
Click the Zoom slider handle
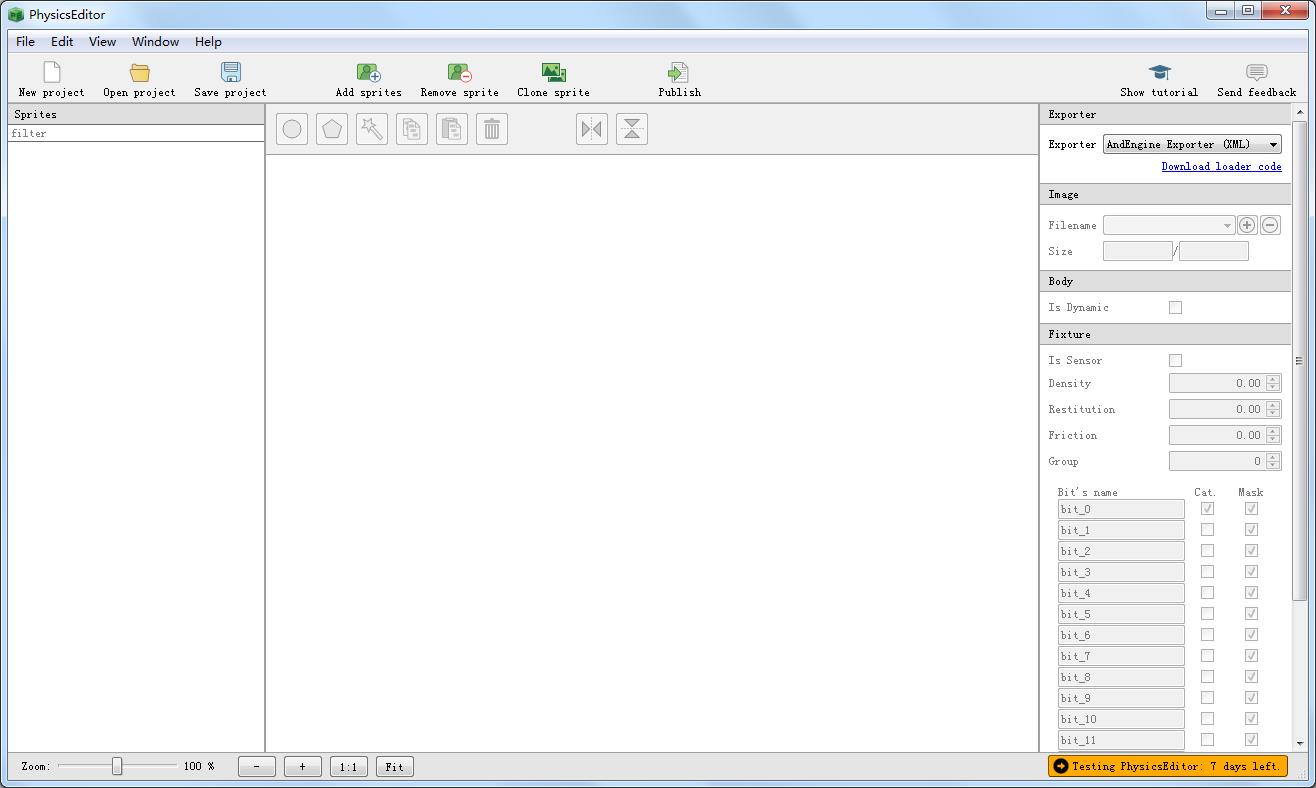tap(117, 766)
